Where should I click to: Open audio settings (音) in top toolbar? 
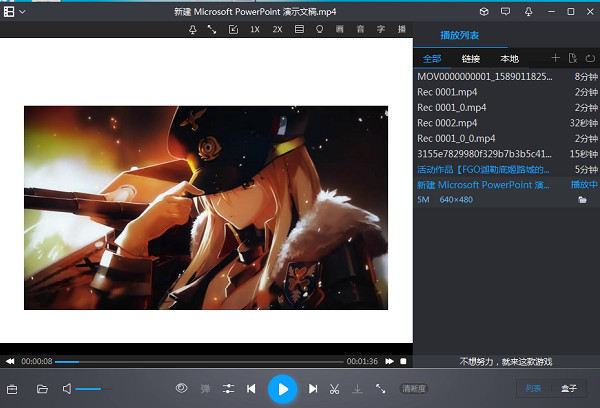point(360,29)
